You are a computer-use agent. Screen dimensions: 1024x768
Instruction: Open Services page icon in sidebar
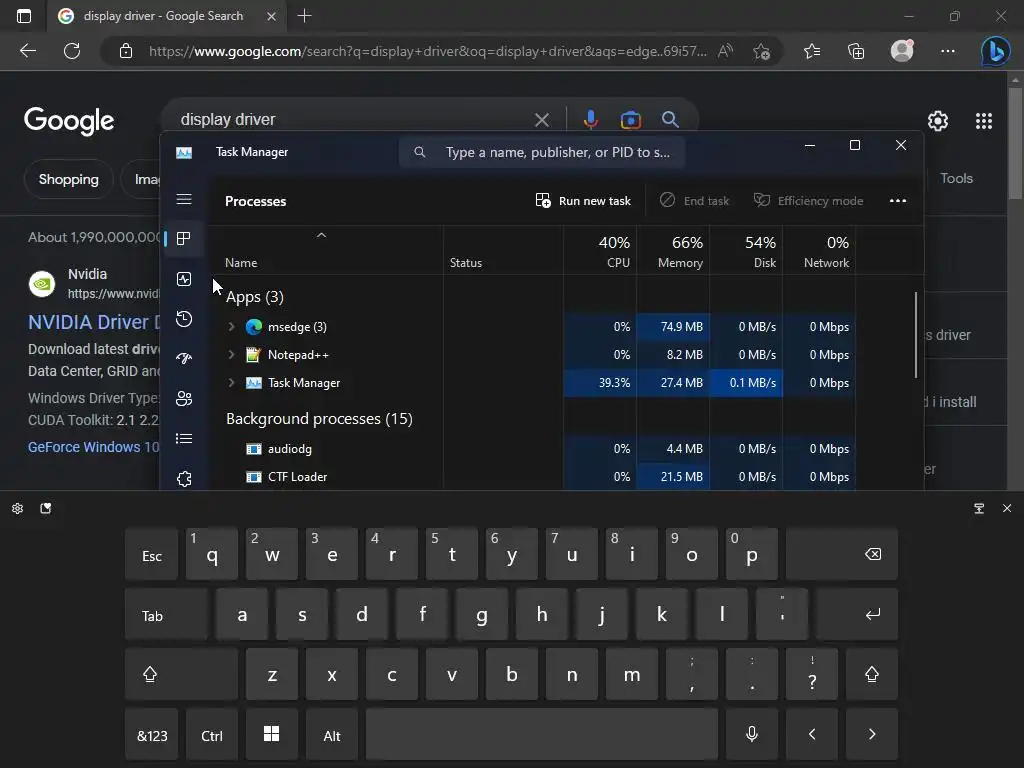[184, 479]
